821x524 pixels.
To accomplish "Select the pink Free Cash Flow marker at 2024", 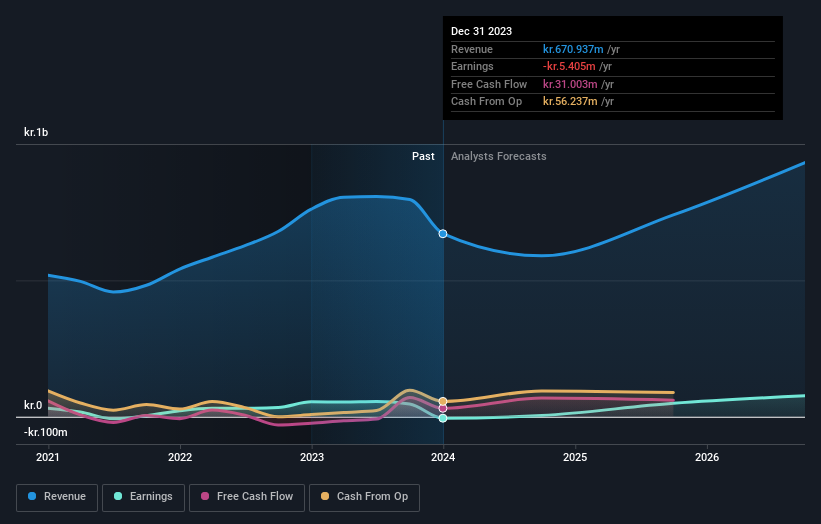I will (x=443, y=408).
